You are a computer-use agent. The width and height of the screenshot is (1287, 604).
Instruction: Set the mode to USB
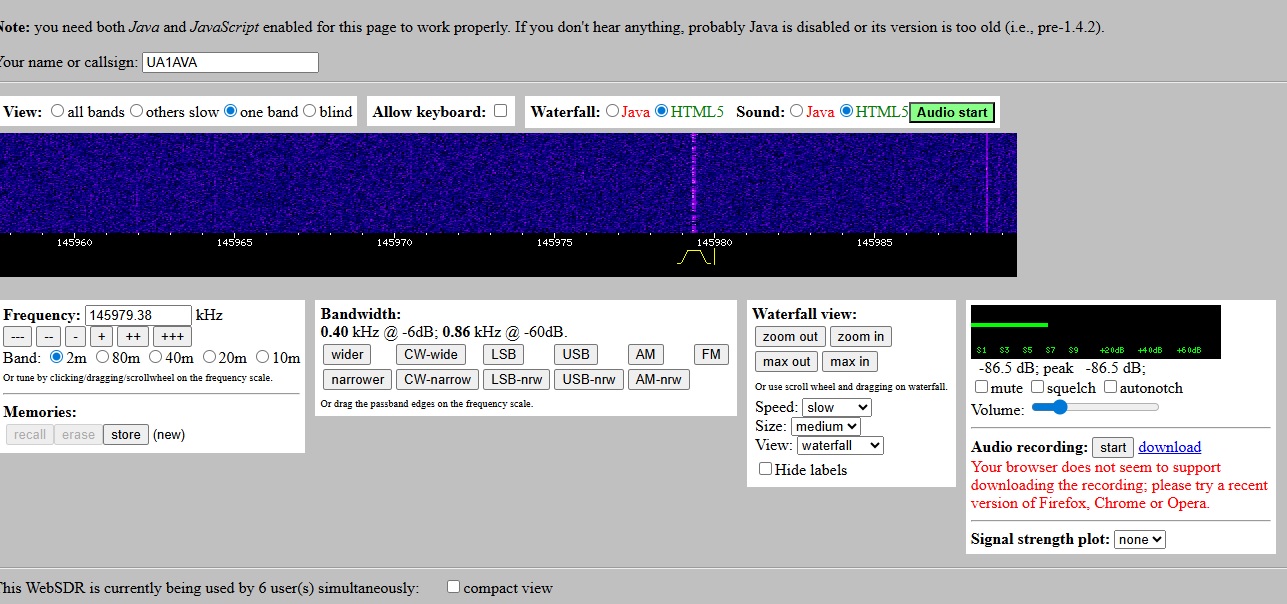tap(576, 354)
